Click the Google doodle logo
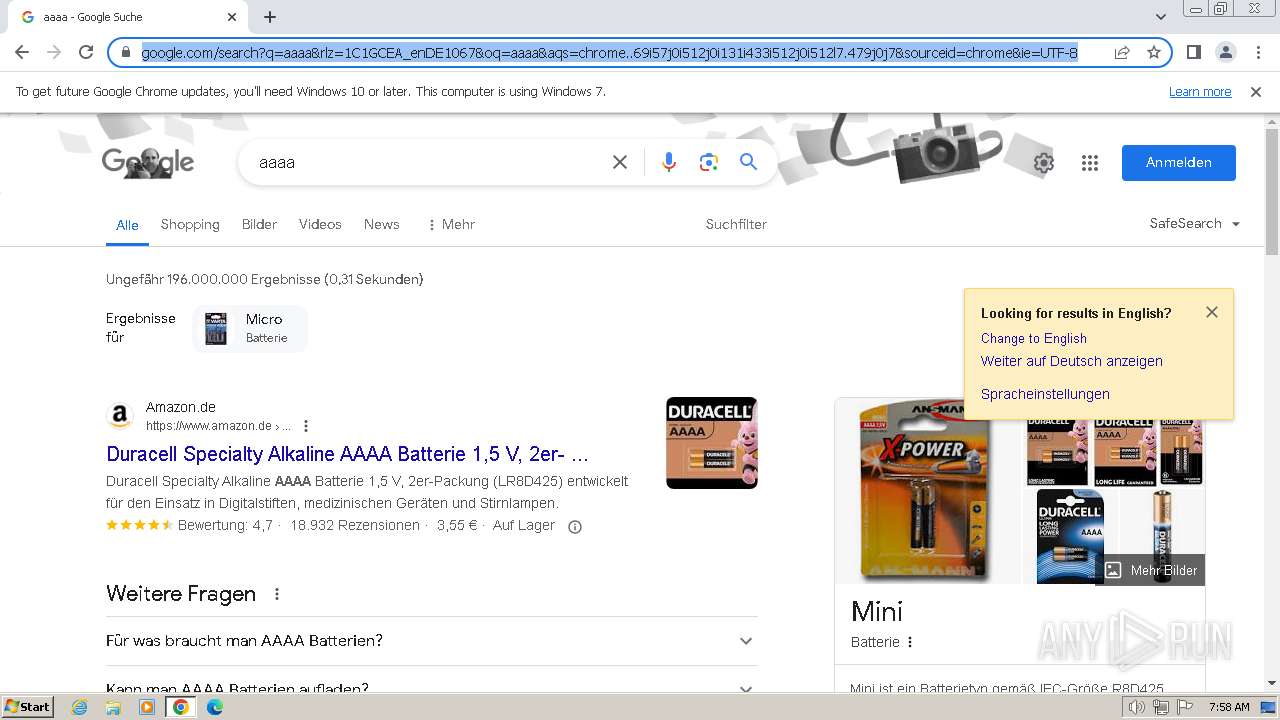This screenshot has height=720, width=1280. pos(148,162)
